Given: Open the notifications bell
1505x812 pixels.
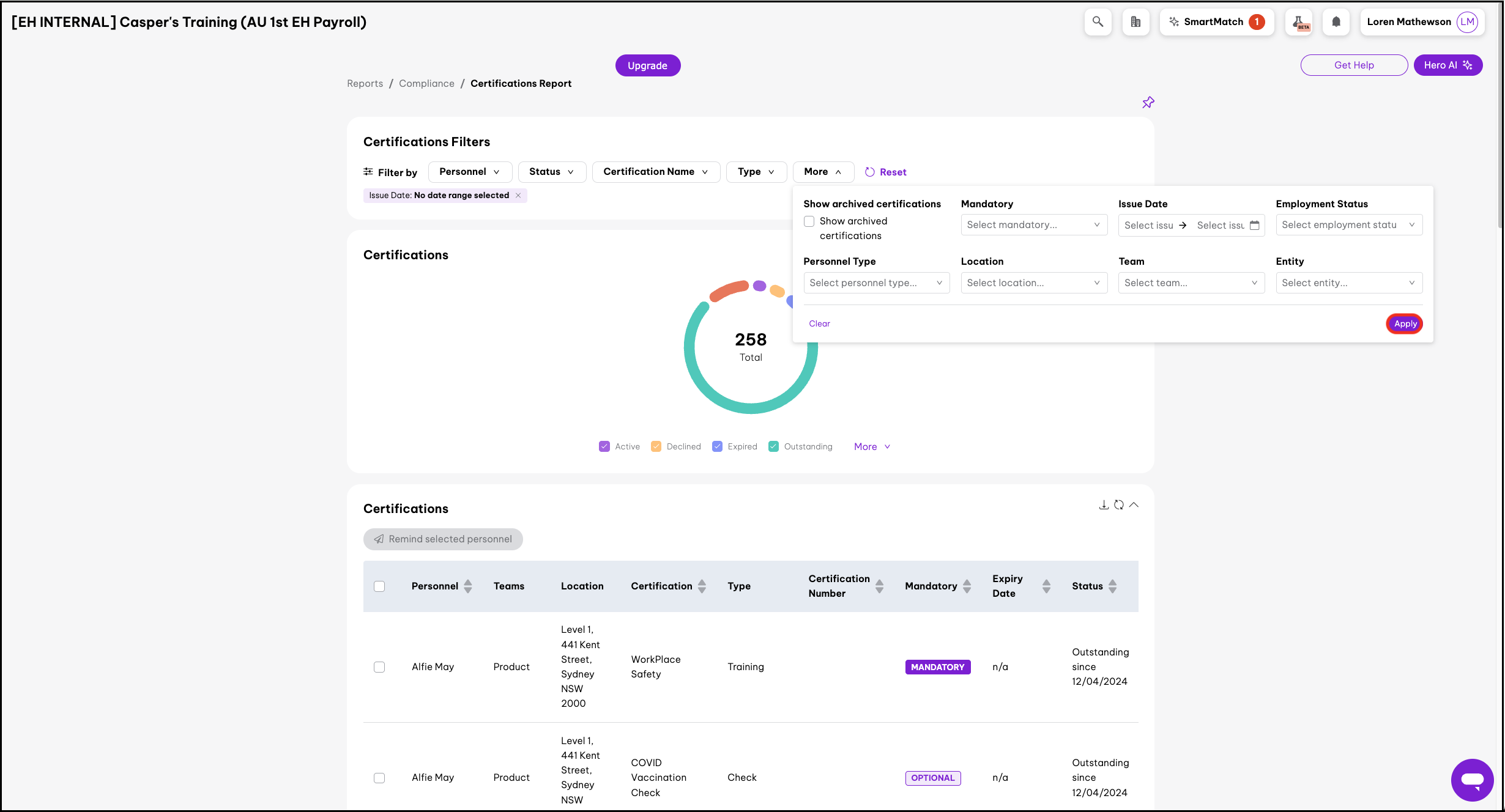Looking at the screenshot, I should [x=1336, y=22].
